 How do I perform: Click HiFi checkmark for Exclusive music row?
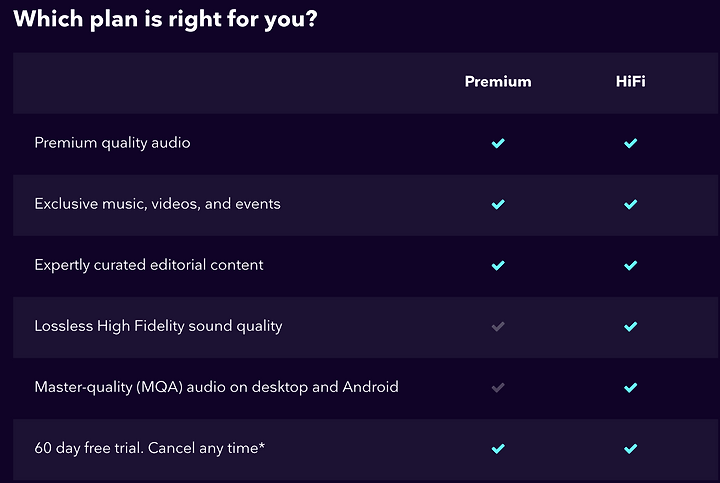click(x=630, y=204)
